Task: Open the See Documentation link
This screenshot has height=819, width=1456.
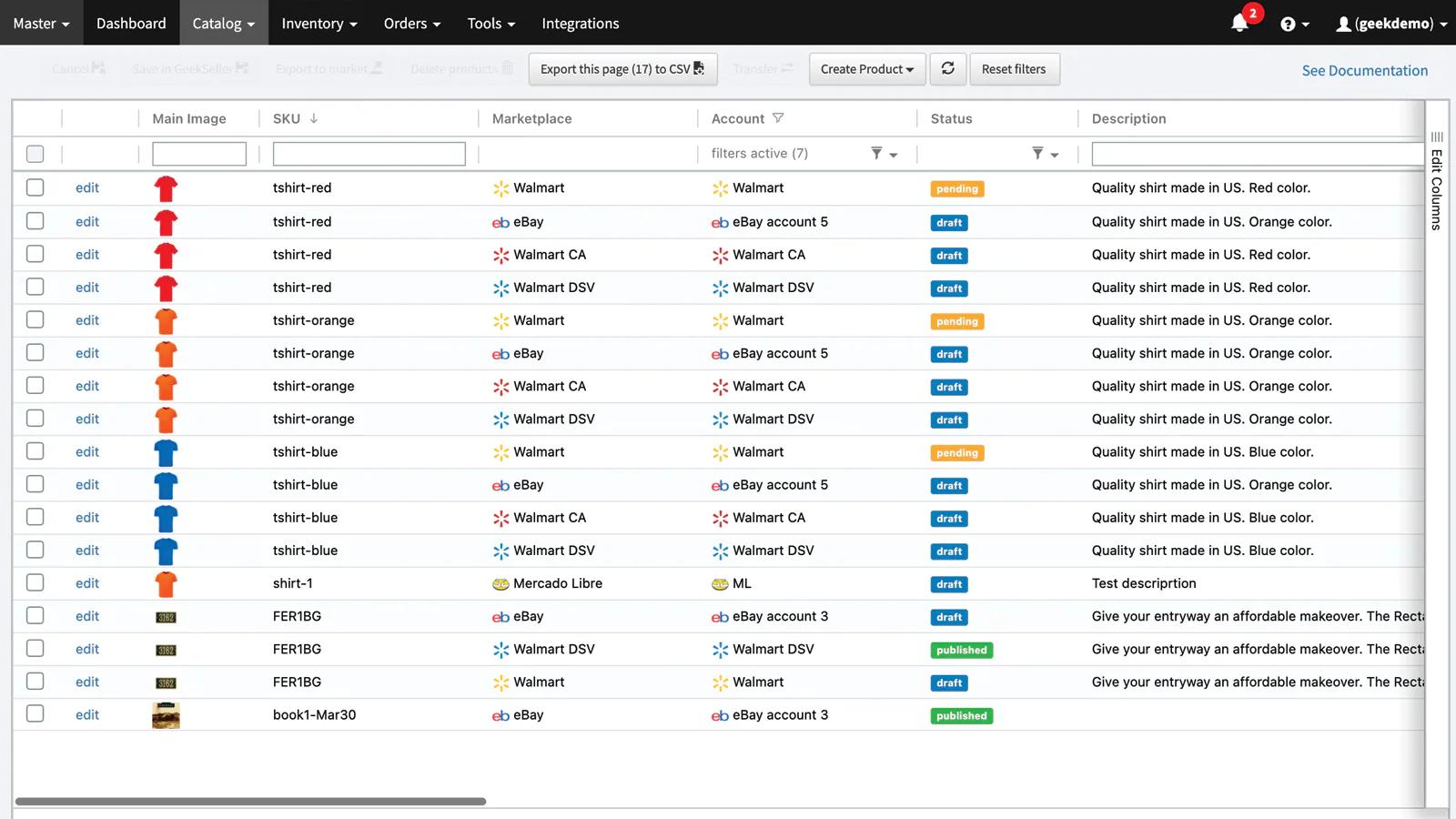Action: (1364, 70)
